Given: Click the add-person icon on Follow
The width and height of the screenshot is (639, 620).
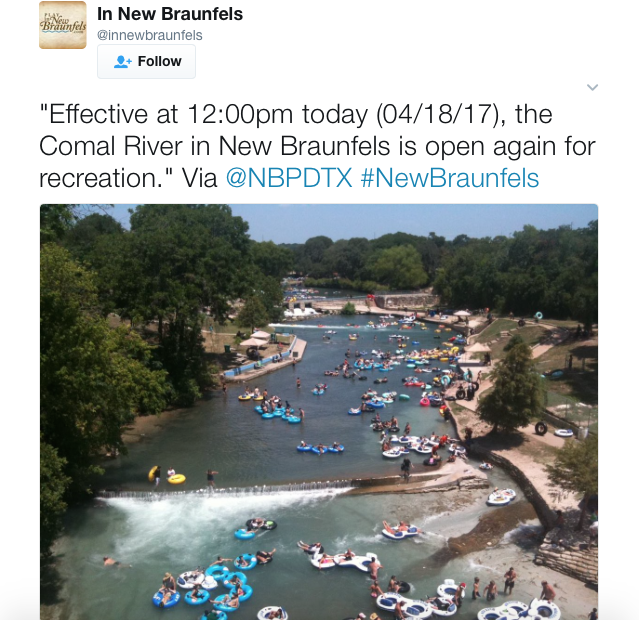Looking at the screenshot, I should pos(123,62).
